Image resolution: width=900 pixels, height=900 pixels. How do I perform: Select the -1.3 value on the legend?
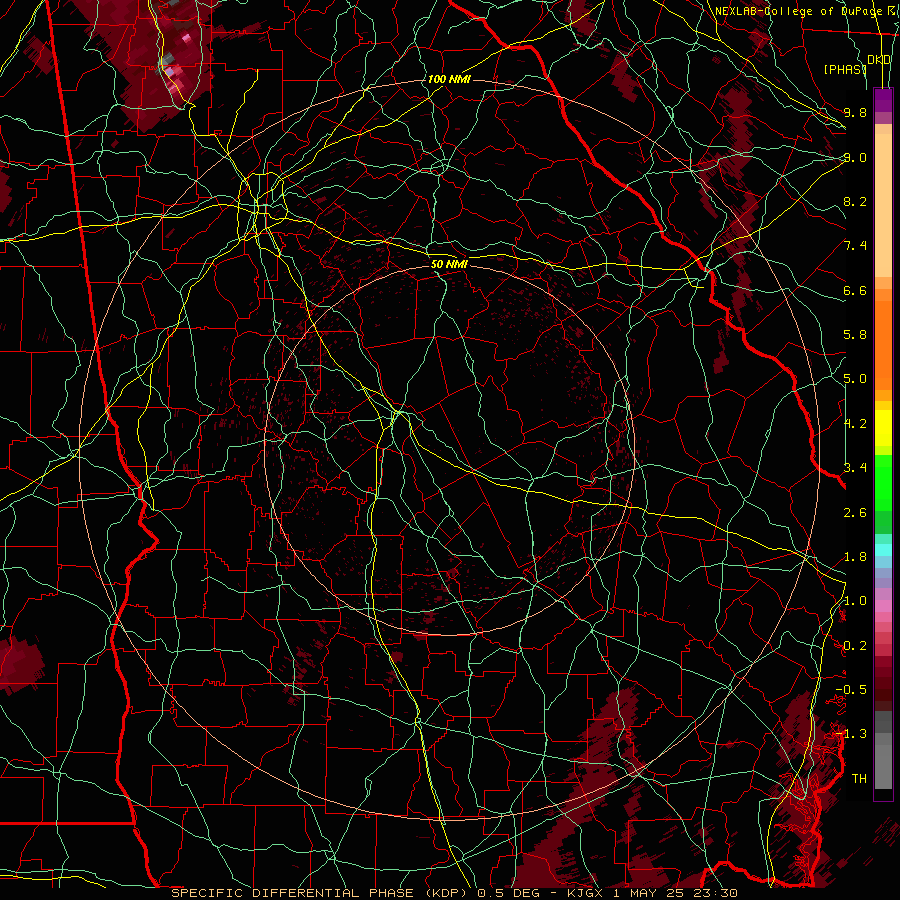(851, 734)
